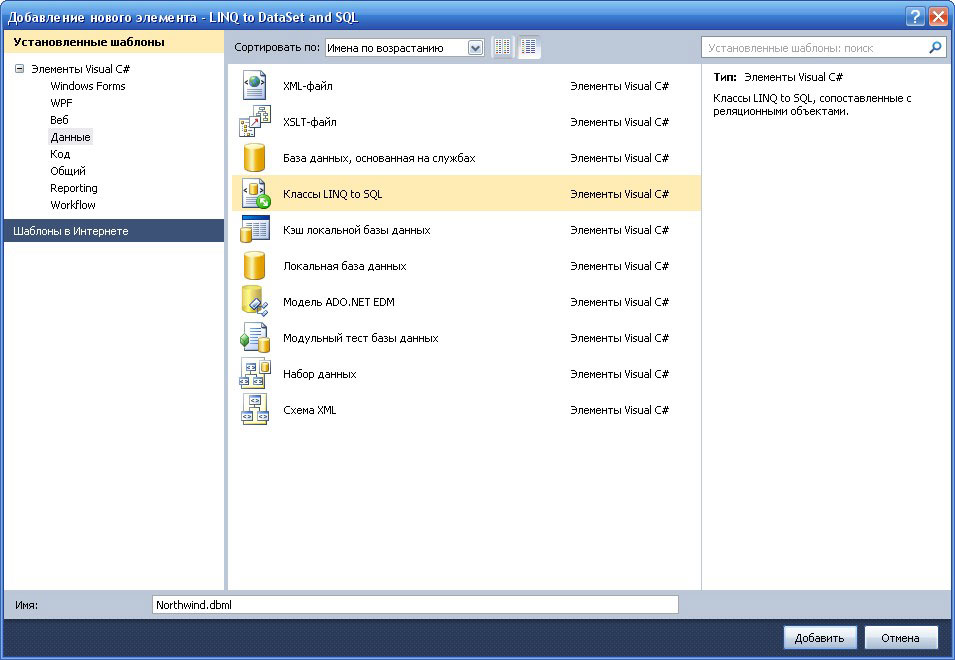Switch to medium icons list view
955x660 pixels.
(529, 47)
